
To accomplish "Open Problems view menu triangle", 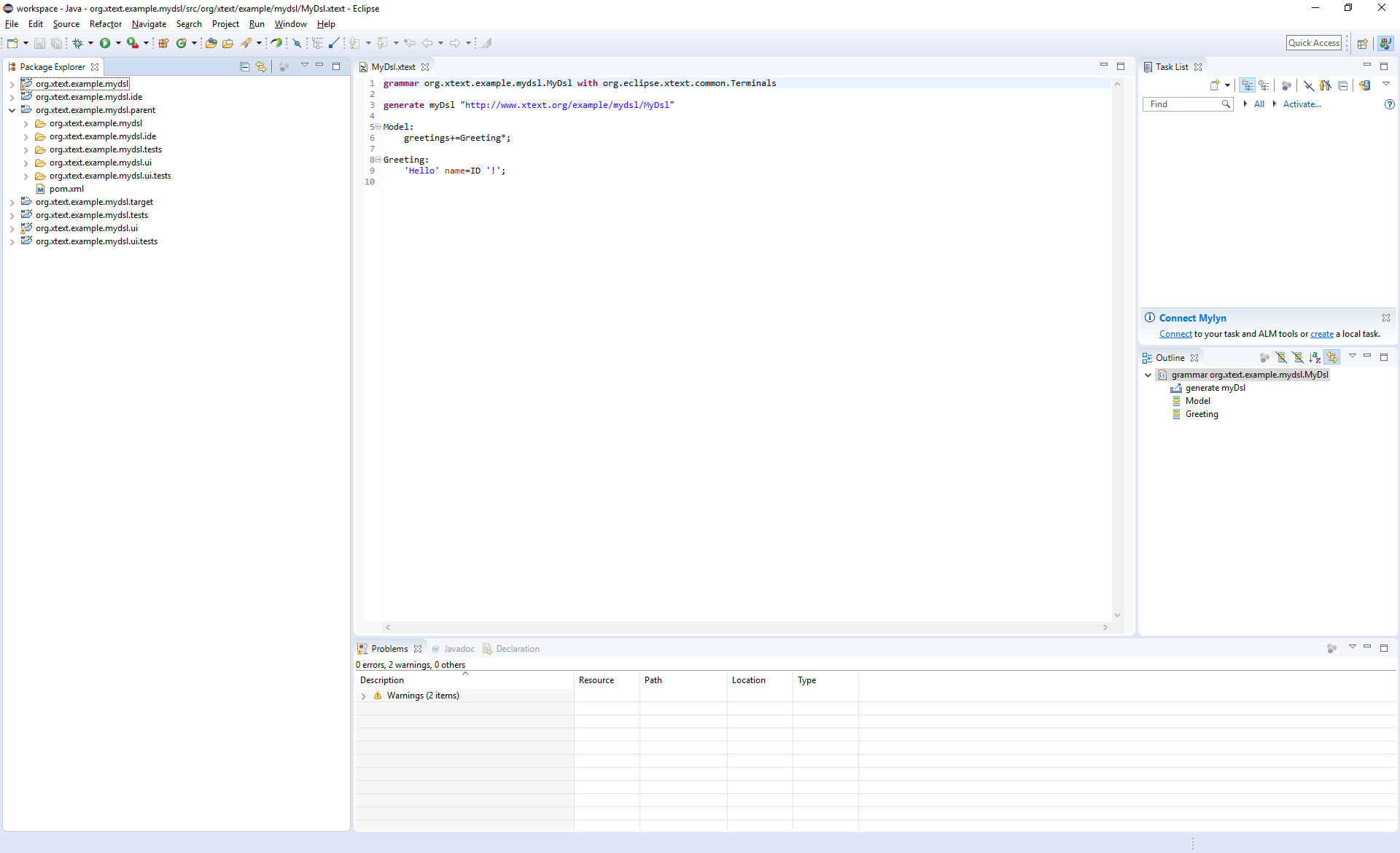I will pos(1353,647).
